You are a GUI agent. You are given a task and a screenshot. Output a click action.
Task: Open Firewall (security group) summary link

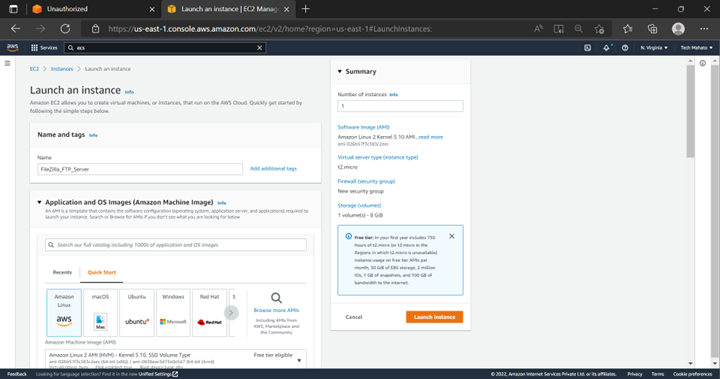[366, 181]
